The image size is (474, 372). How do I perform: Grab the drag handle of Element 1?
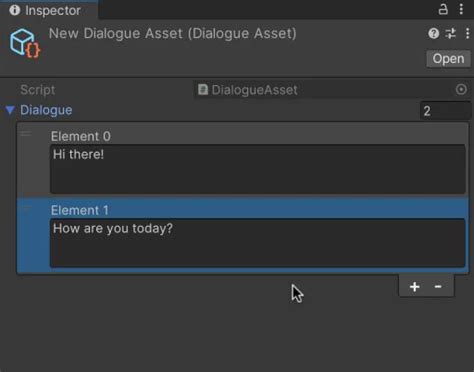(x=27, y=208)
